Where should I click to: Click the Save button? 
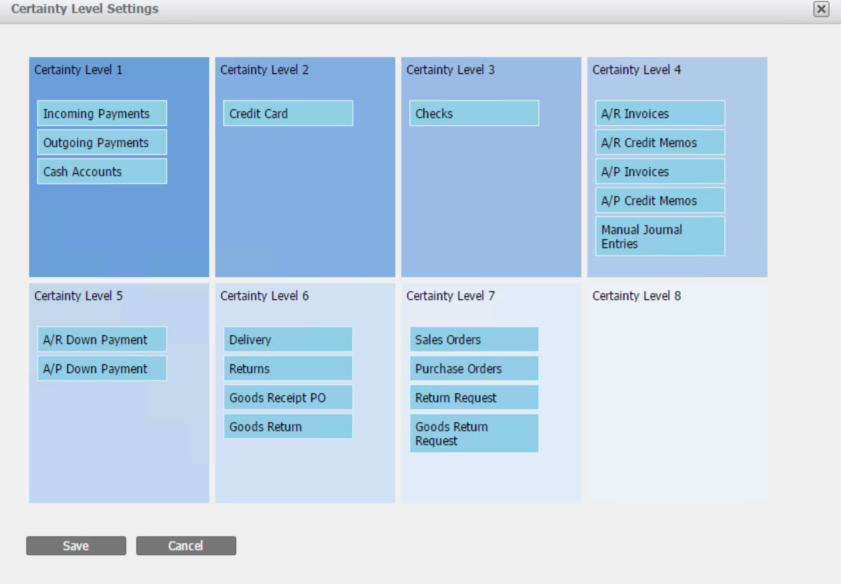click(x=76, y=546)
